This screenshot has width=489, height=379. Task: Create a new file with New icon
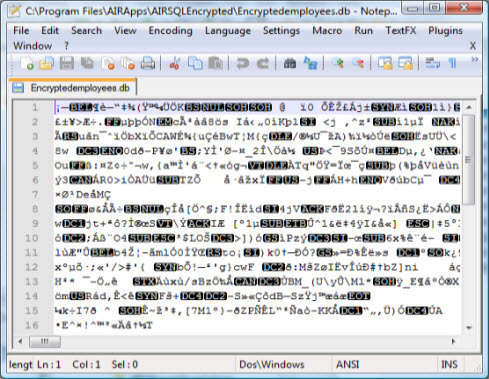[27, 63]
